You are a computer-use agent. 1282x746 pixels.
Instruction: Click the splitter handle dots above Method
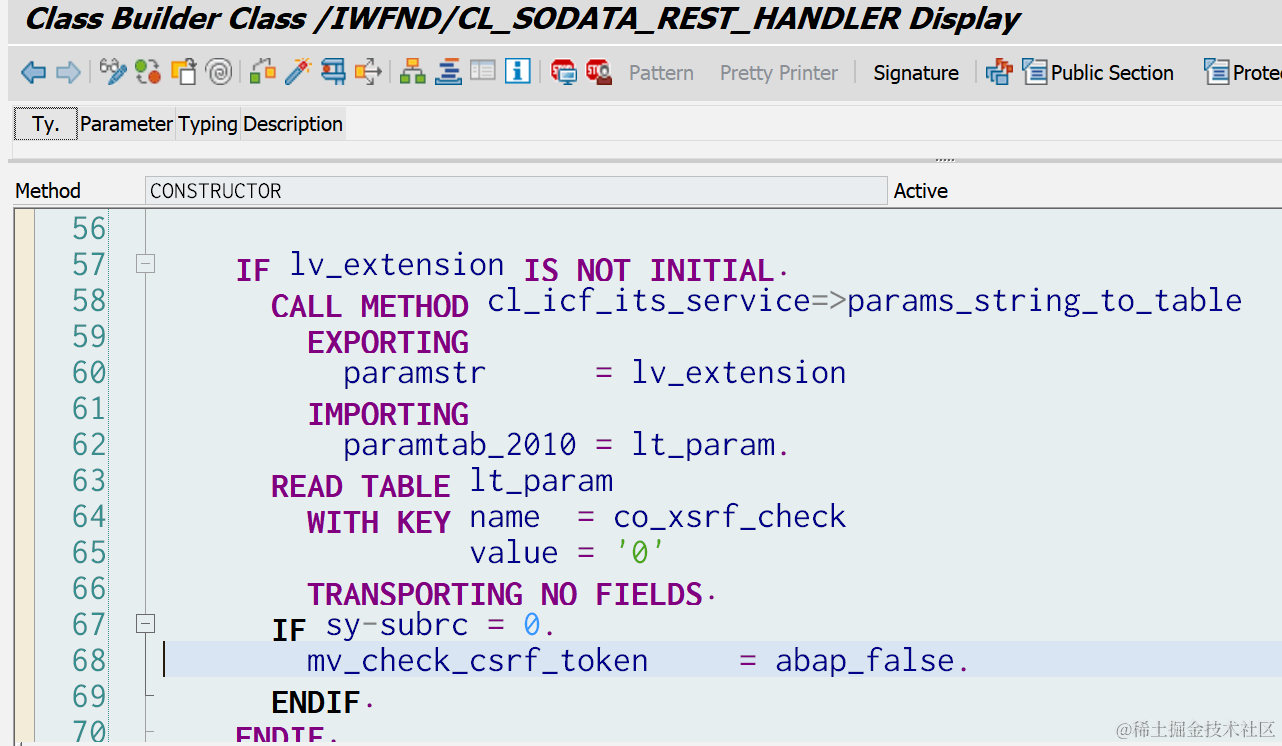click(x=945, y=159)
